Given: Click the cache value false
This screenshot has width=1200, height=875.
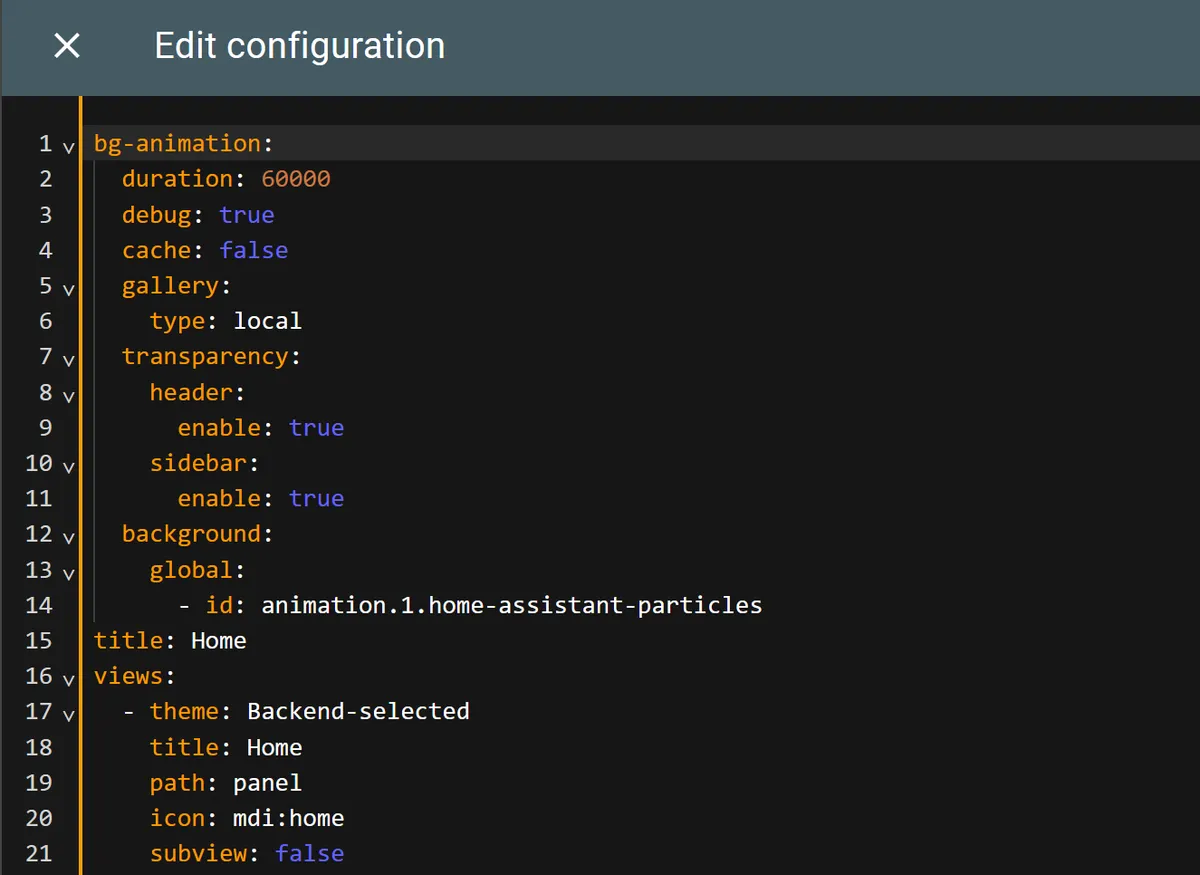Looking at the screenshot, I should tap(254, 250).
